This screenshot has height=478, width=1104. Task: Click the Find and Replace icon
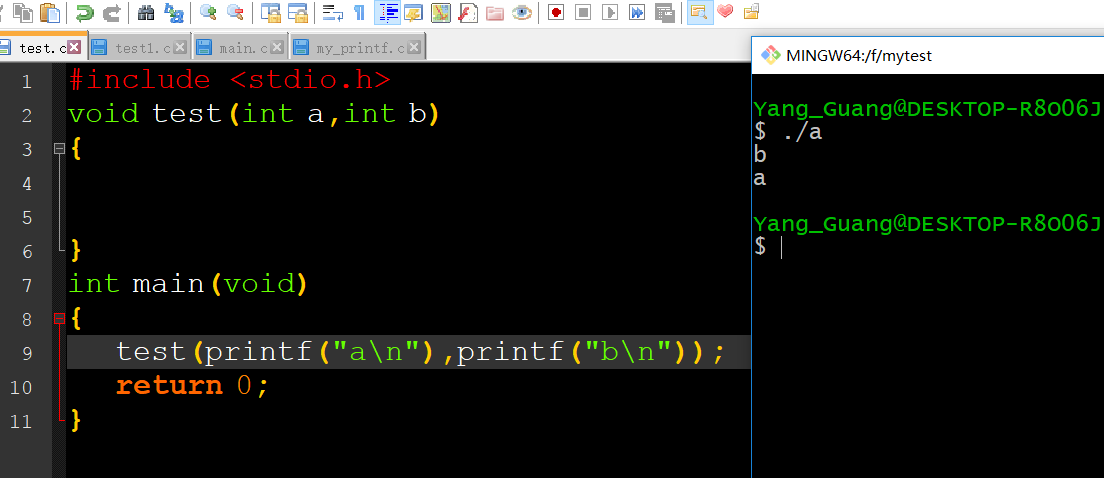pyautogui.click(x=174, y=12)
